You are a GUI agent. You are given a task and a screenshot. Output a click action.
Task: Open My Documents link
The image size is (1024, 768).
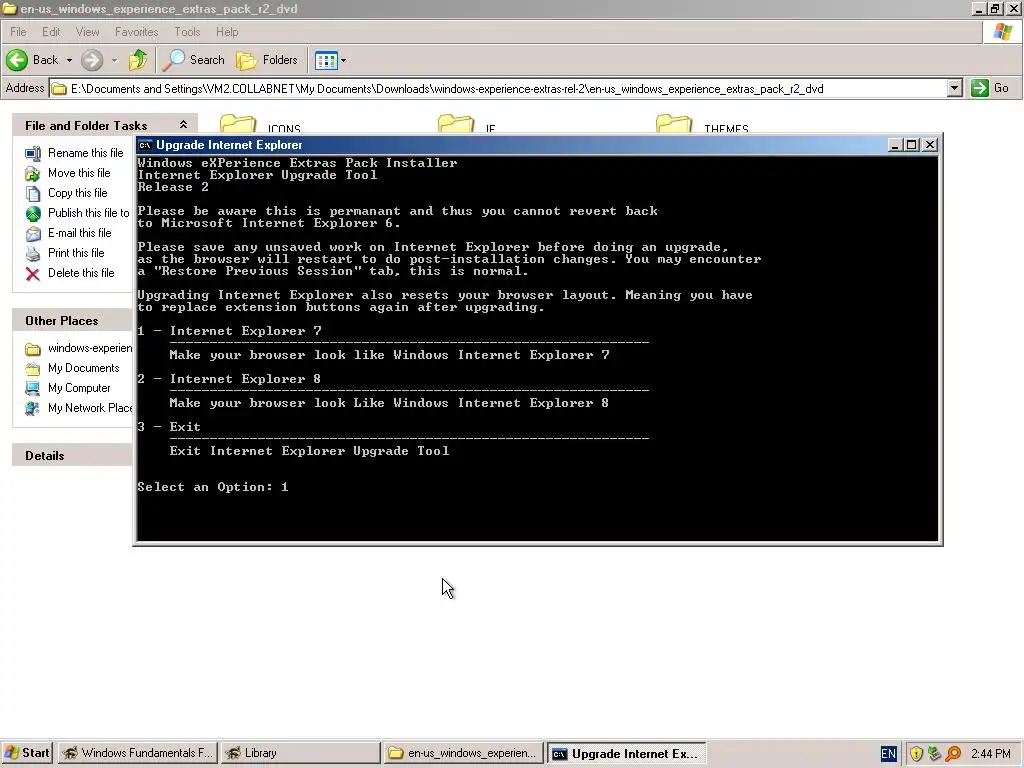pos(84,368)
